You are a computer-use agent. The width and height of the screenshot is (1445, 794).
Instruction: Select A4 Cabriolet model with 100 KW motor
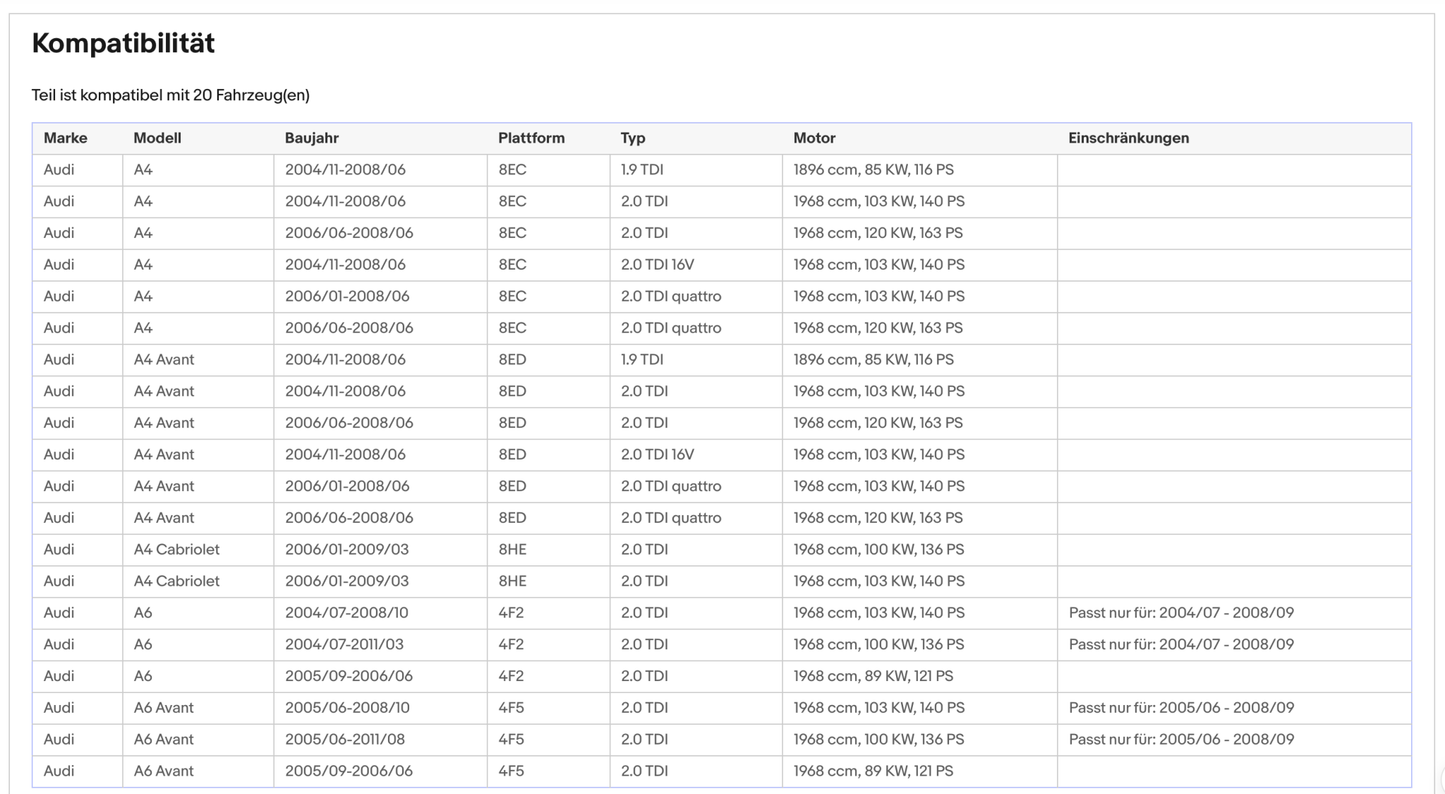point(176,550)
